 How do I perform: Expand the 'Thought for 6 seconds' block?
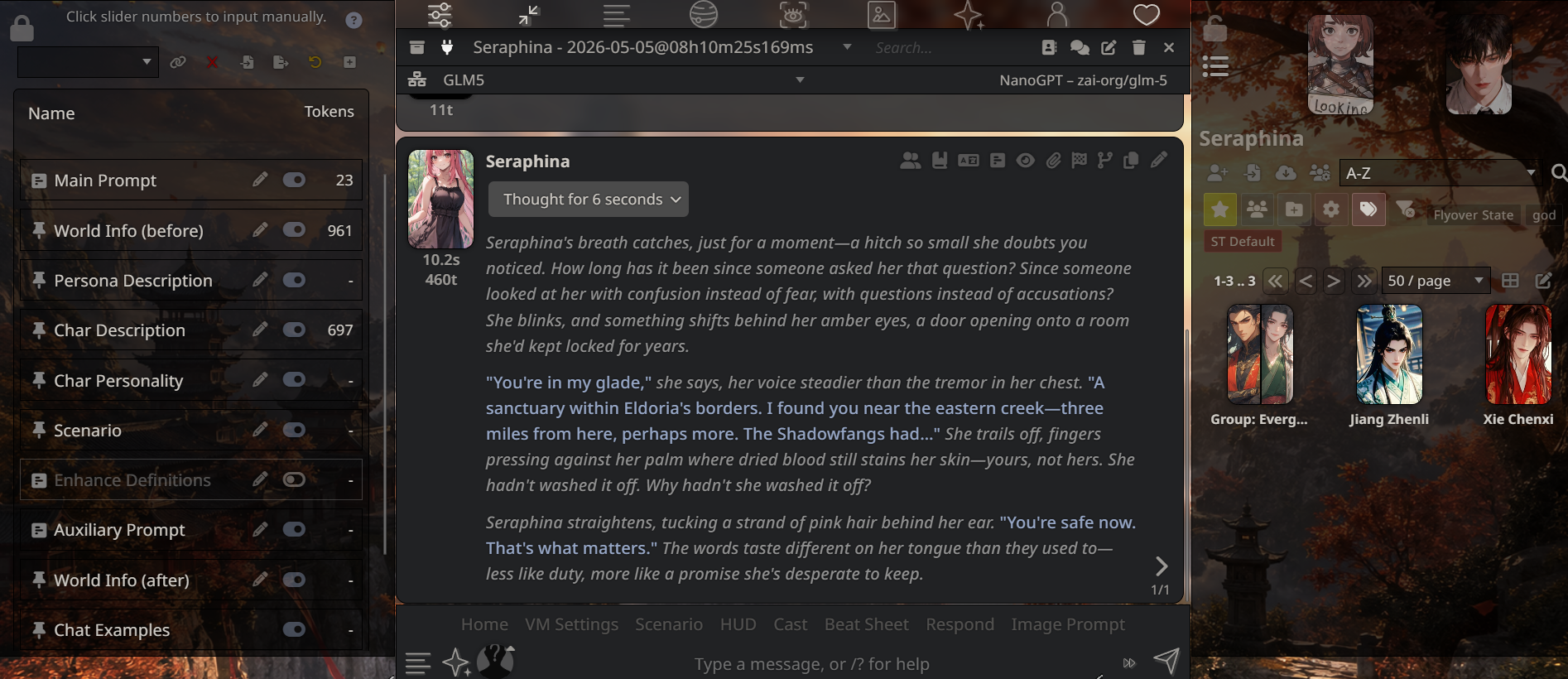[x=589, y=199]
